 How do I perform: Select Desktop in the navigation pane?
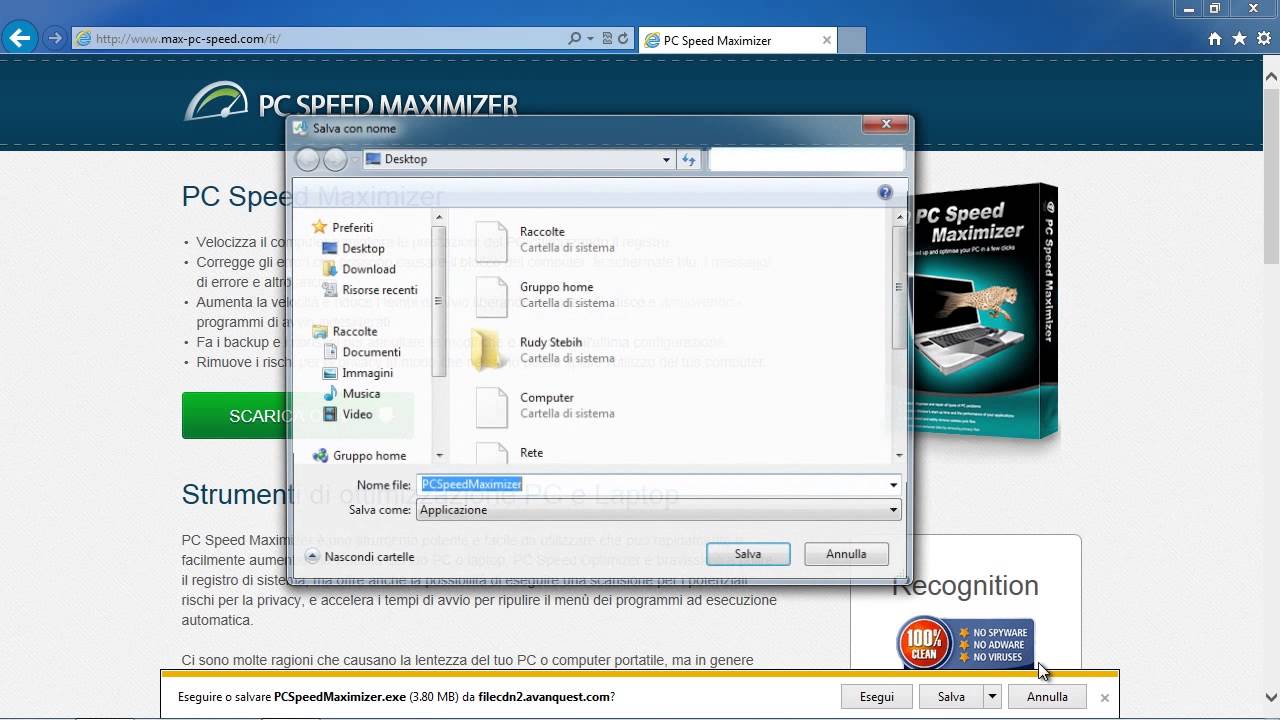click(x=353, y=248)
